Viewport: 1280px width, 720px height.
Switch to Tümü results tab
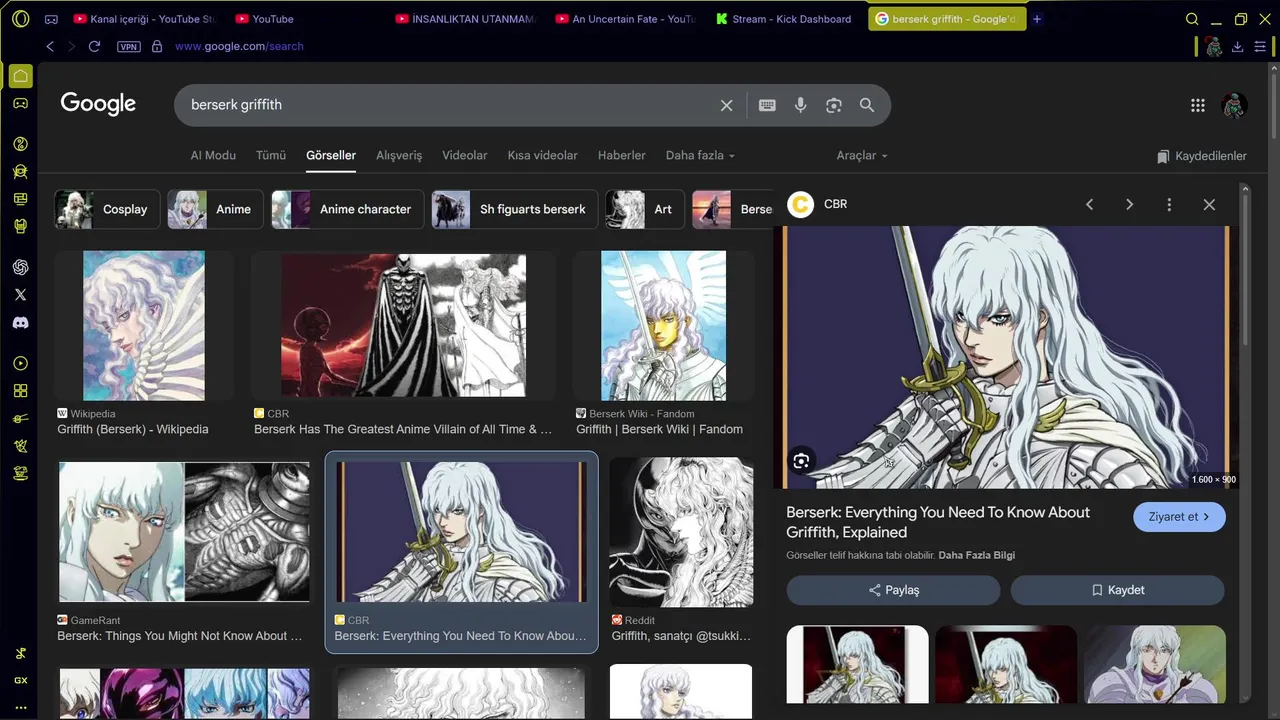click(271, 155)
